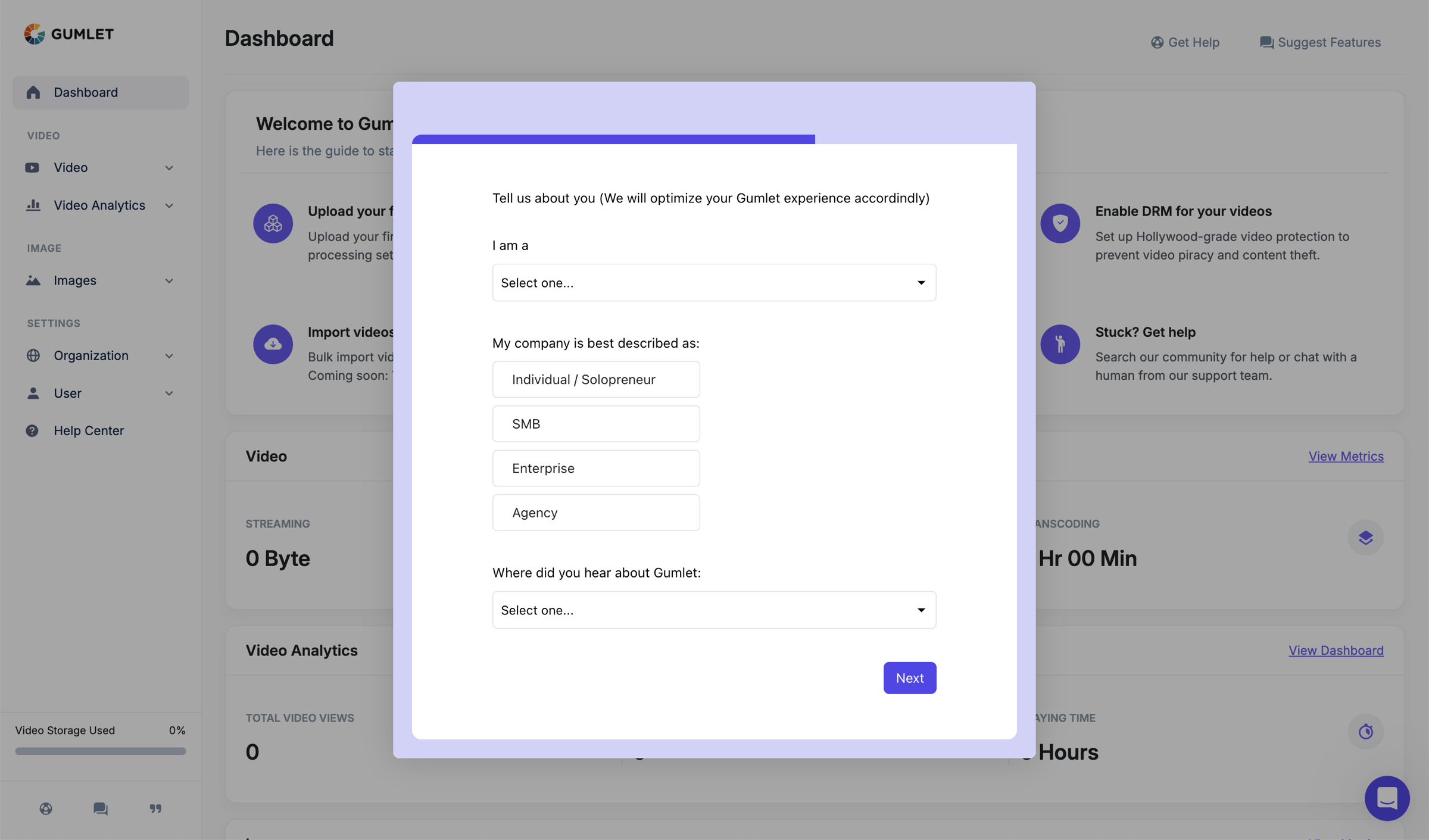Open Video Analytics menu item
The height and width of the screenshot is (840, 1429).
coord(101,205)
